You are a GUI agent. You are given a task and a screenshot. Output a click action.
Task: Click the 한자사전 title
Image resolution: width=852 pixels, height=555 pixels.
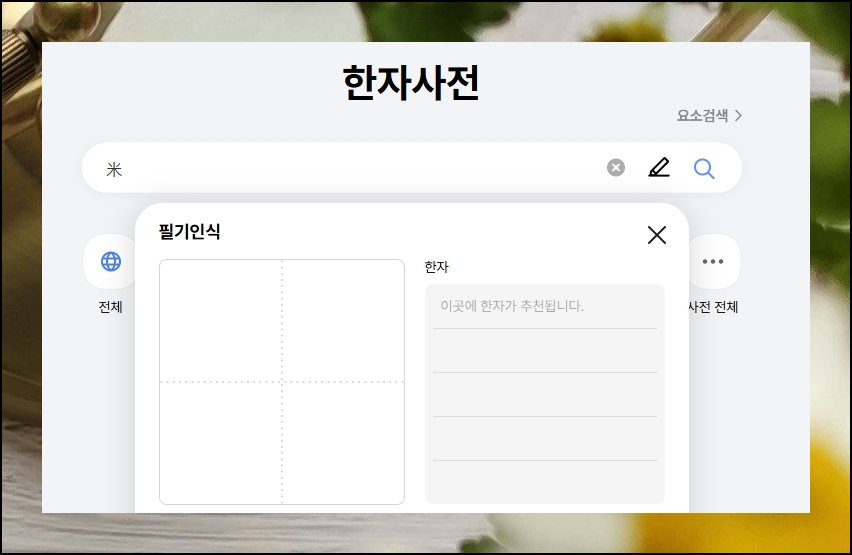coord(411,83)
